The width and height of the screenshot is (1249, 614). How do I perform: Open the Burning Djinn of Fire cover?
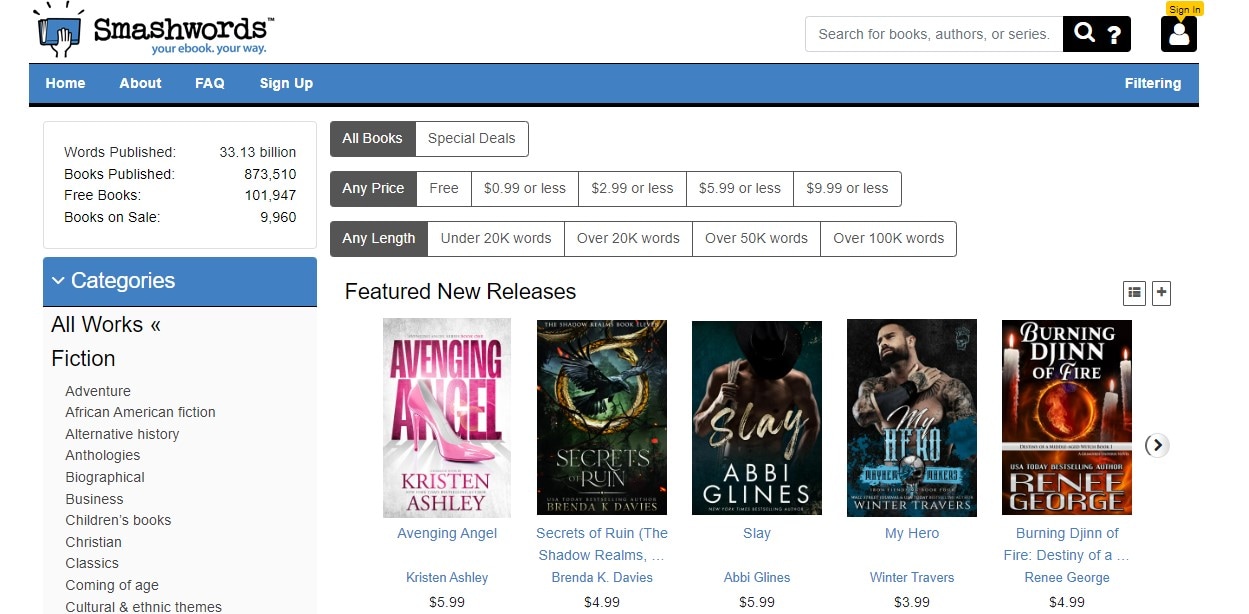1067,417
